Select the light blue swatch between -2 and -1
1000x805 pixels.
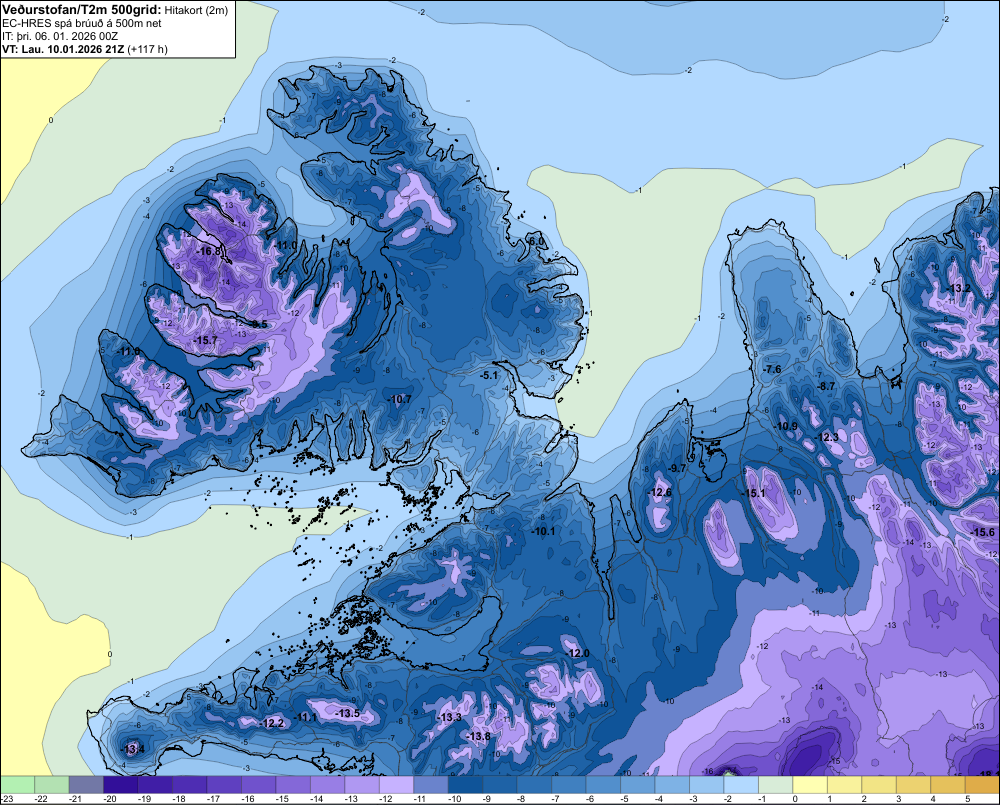[x=741, y=785]
